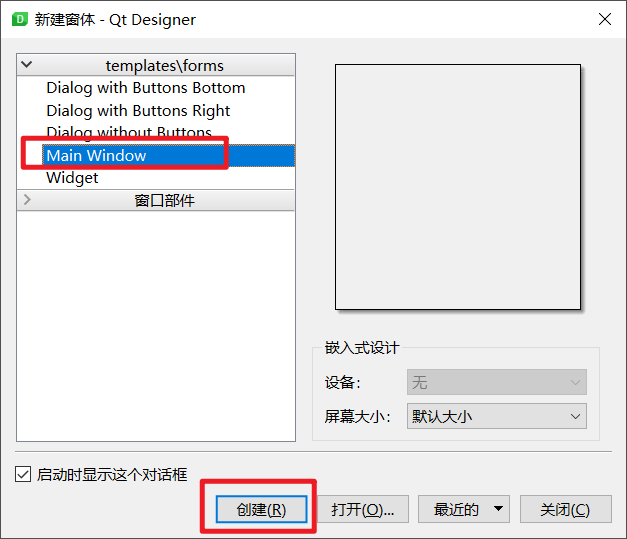The image size is (627, 539).
Task: Select Dialog with Buttons Right template
Action: [138, 111]
